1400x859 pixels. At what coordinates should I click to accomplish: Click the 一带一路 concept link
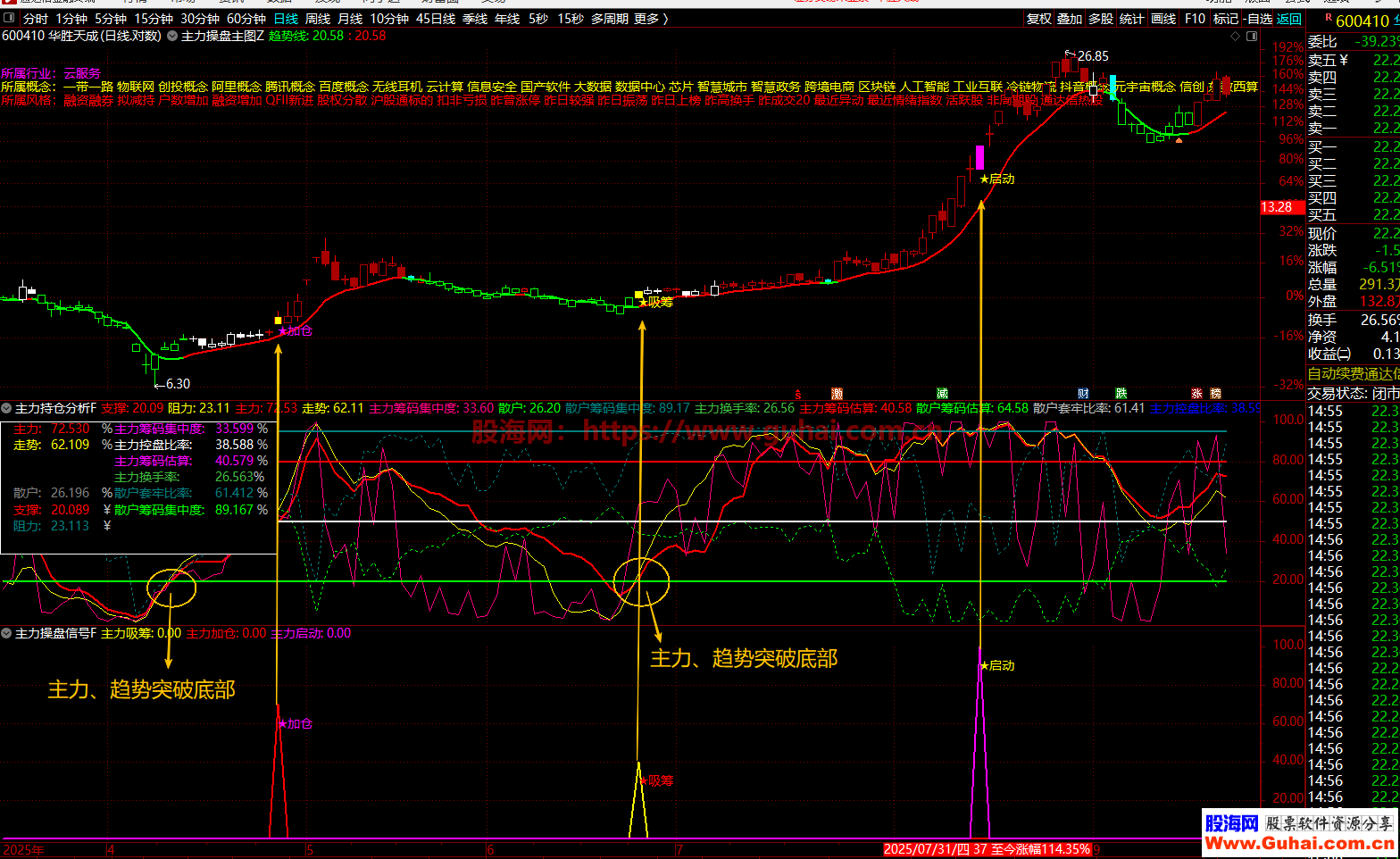tap(88, 87)
